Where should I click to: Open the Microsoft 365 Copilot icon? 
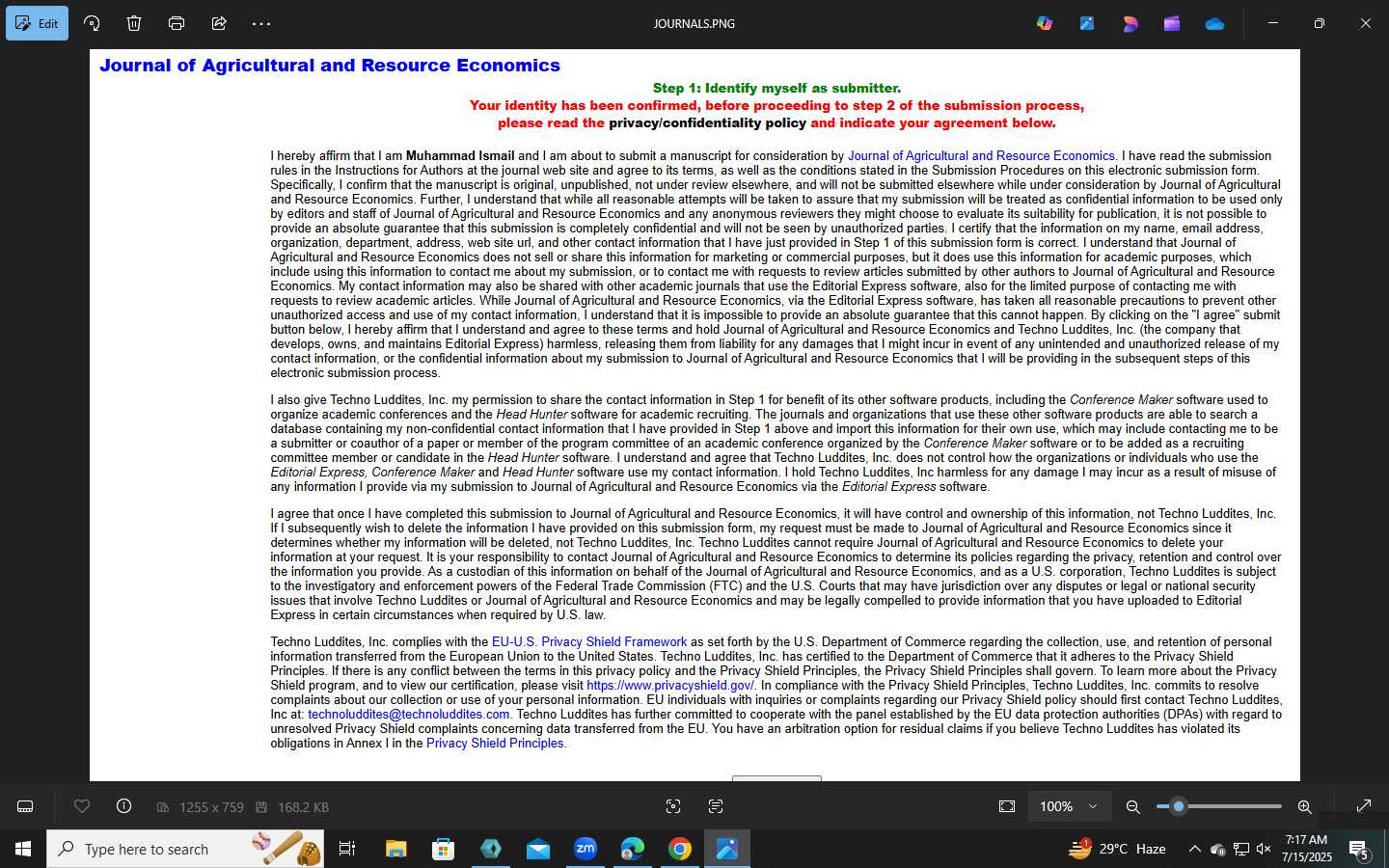coord(1045,23)
